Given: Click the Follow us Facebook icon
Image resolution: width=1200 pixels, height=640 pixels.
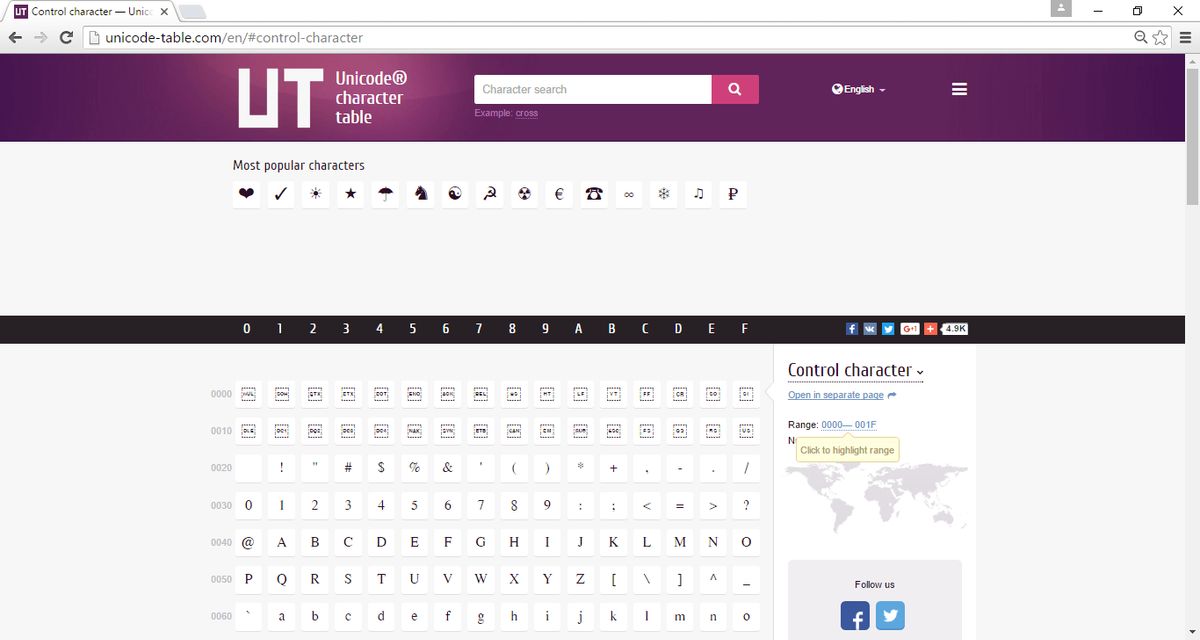Looking at the screenshot, I should [x=855, y=617].
